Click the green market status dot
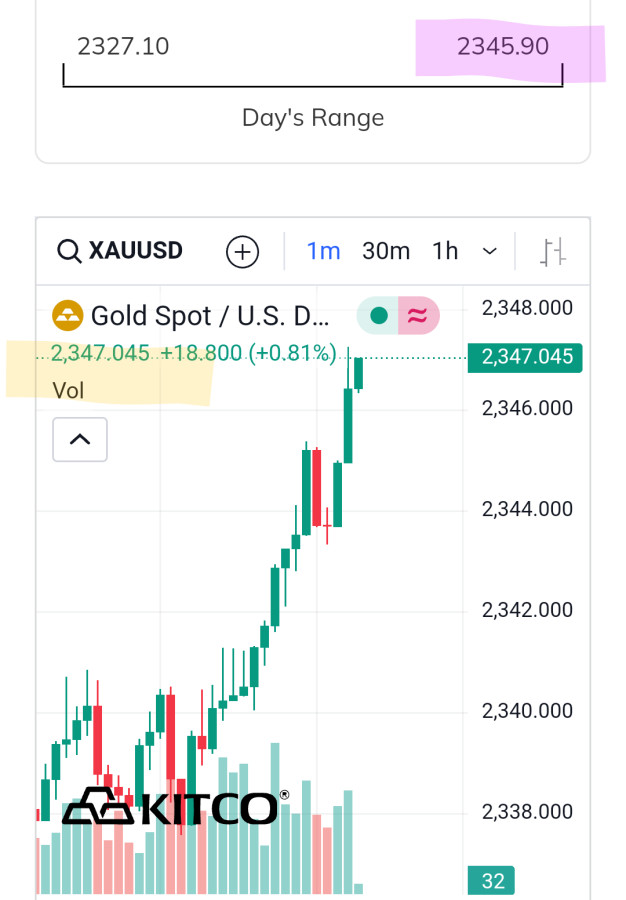The width and height of the screenshot is (626, 900). (x=379, y=316)
